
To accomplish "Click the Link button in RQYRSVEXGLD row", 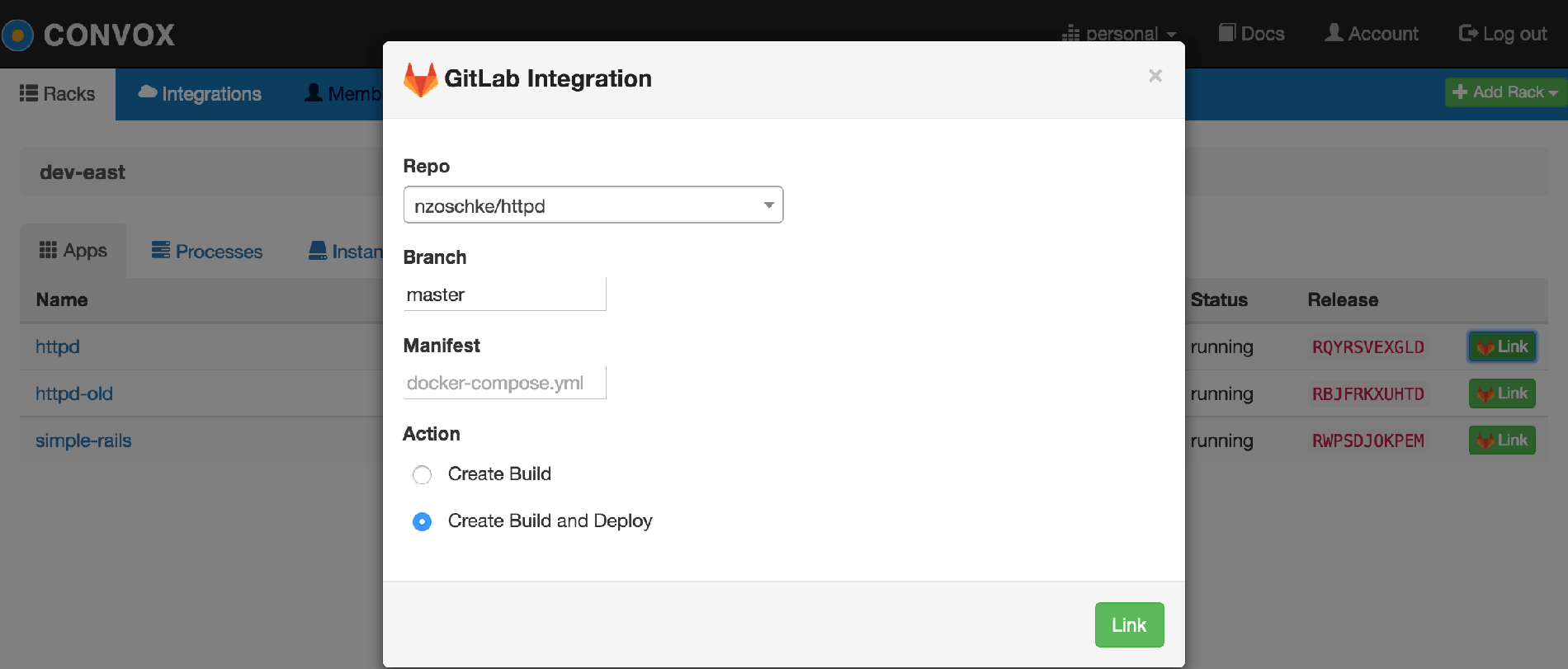I will click(1502, 346).
